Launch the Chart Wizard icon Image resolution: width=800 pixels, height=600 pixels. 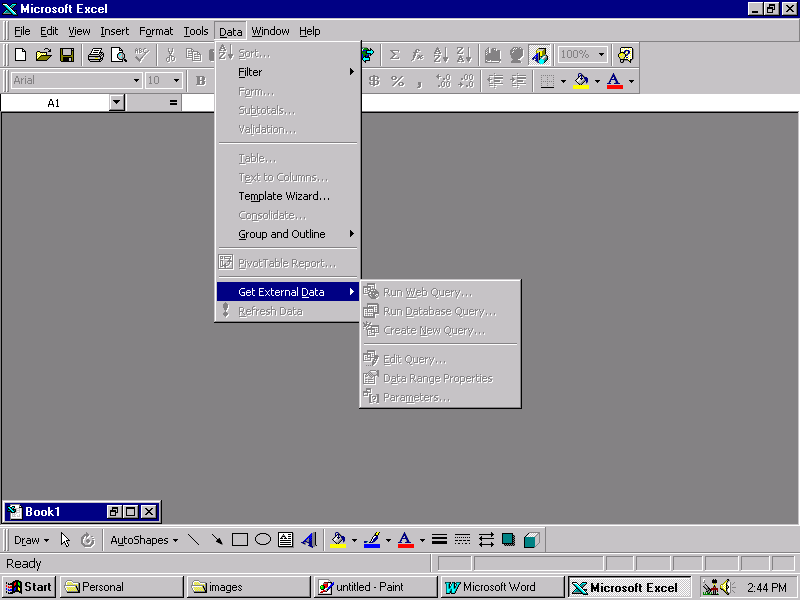(493, 55)
